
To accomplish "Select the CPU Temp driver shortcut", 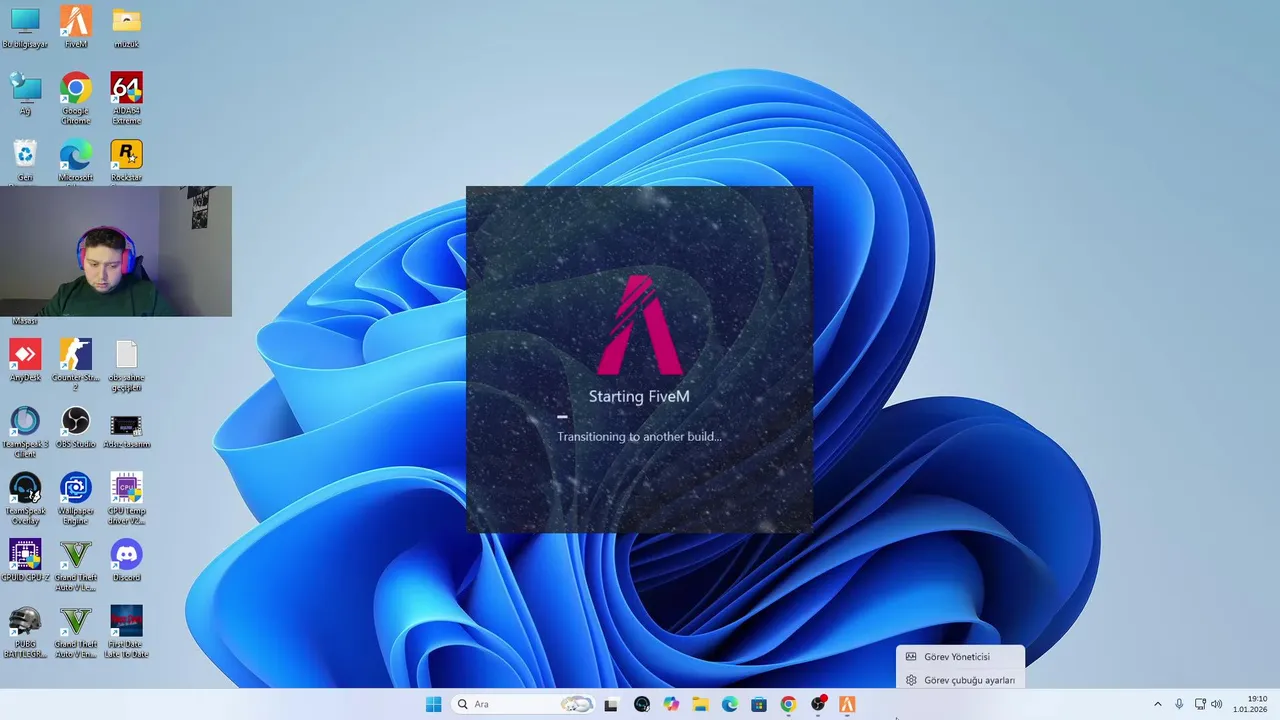I will [126, 499].
